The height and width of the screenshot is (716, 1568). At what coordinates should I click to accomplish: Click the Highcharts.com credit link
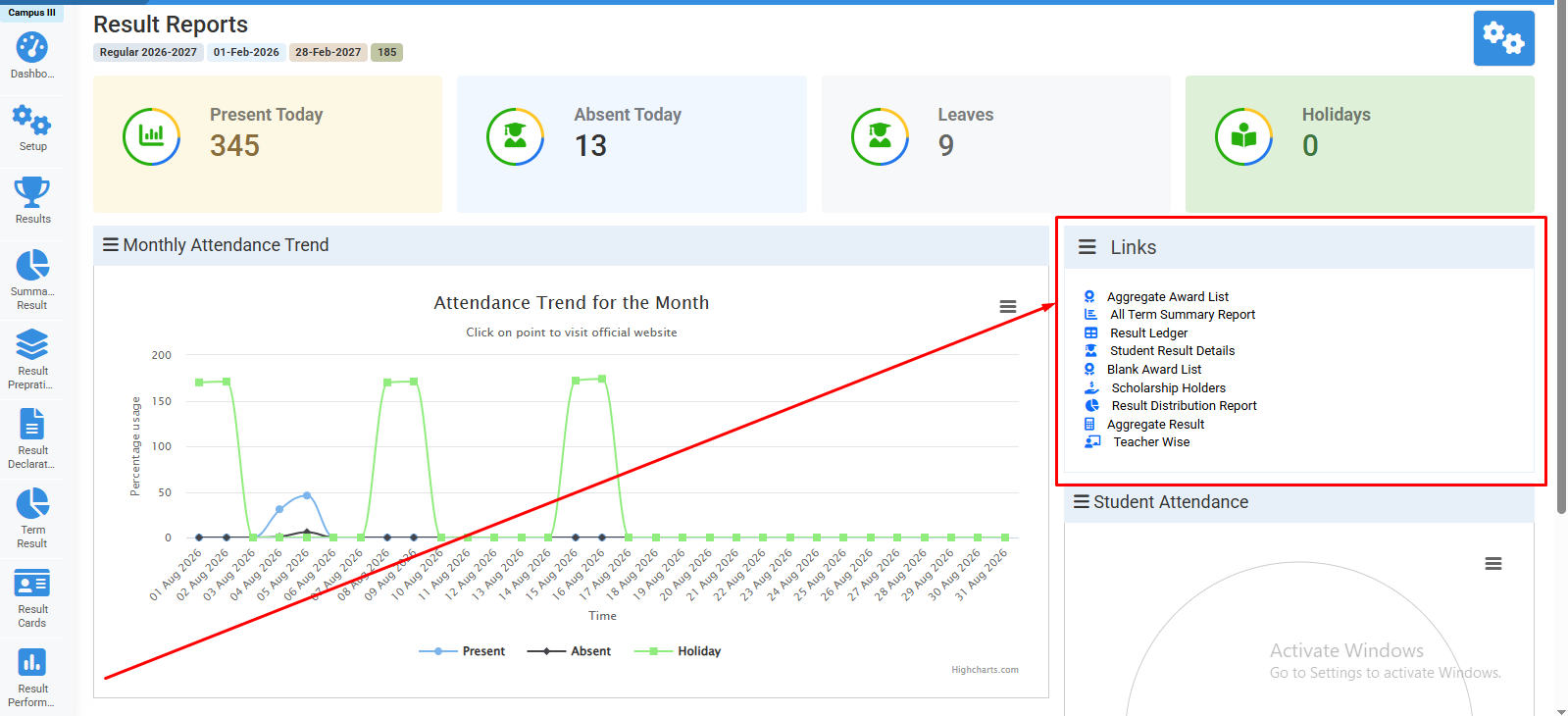(985, 670)
